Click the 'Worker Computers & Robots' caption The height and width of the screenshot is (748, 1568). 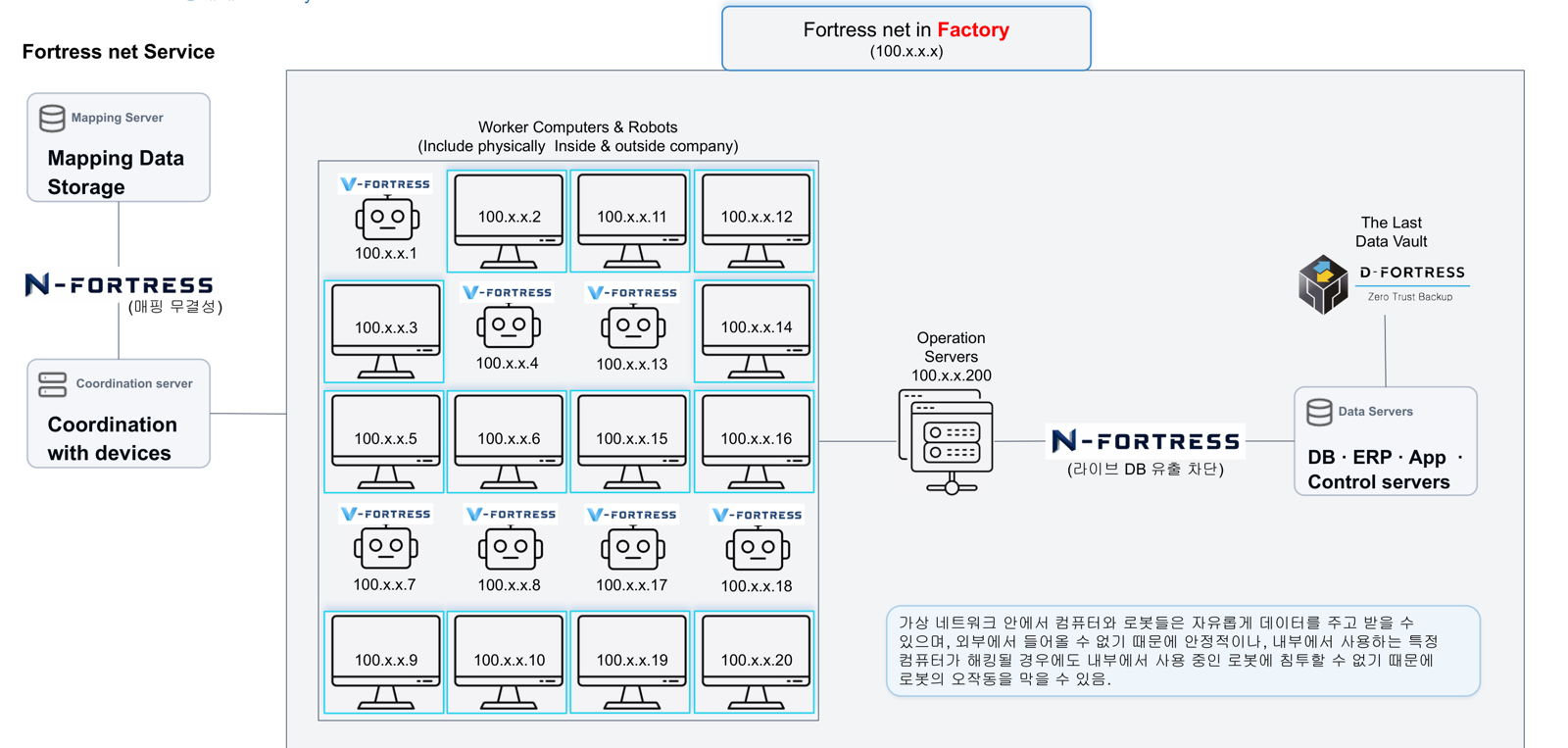[578, 127]
